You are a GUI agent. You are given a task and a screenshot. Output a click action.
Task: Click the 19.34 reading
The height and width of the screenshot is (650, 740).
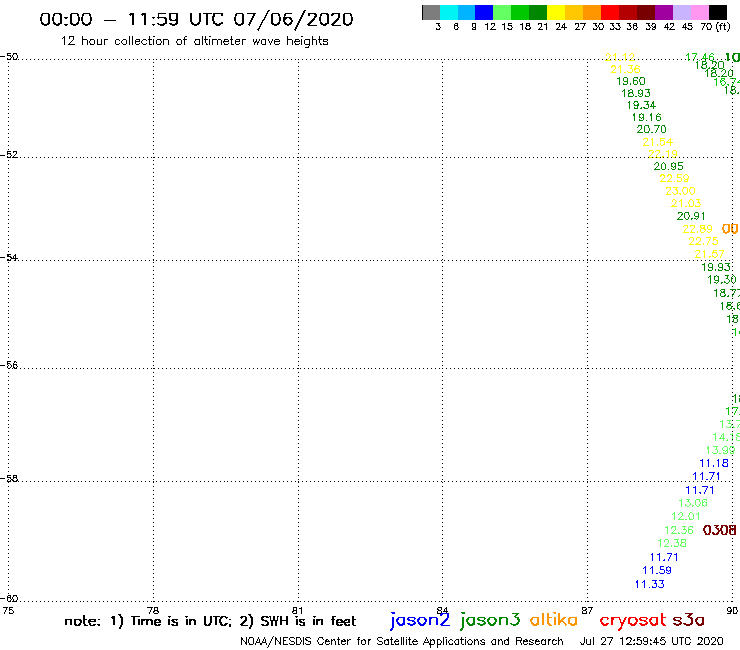pyautogui.click(x=641, y=105)
